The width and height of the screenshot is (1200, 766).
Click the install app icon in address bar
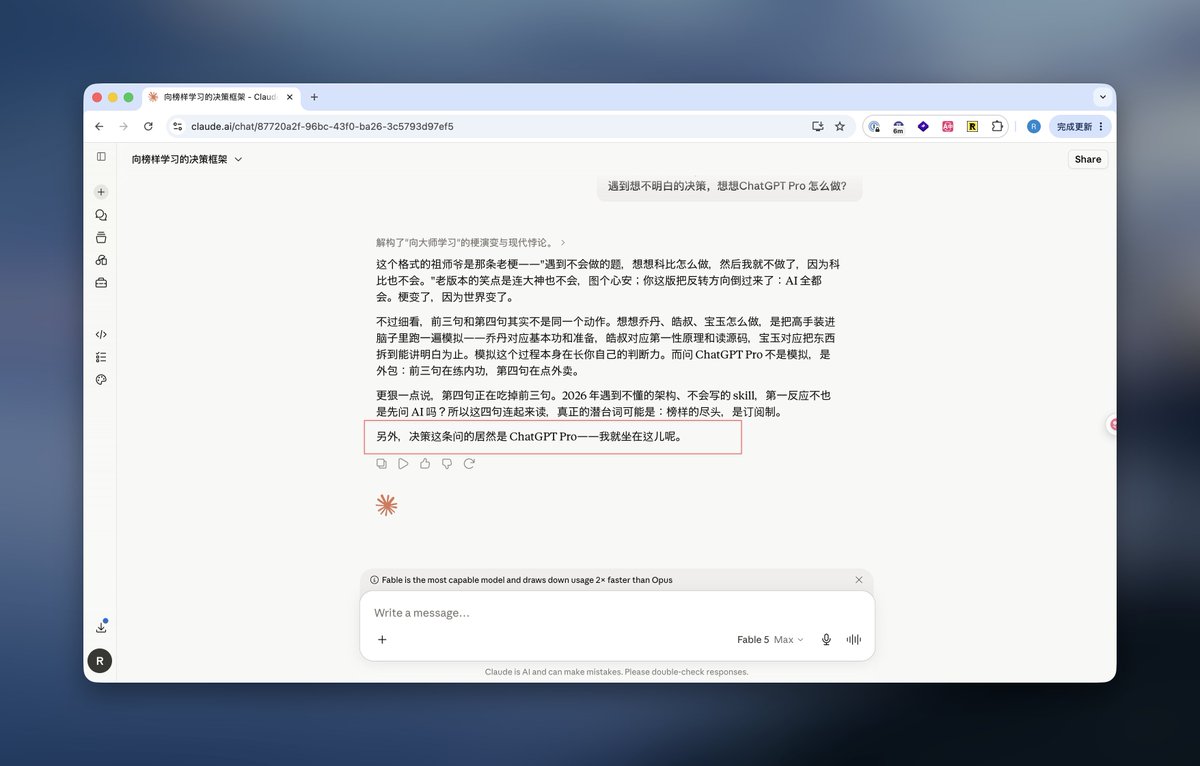pyautogui.click(x=818, y=127)
